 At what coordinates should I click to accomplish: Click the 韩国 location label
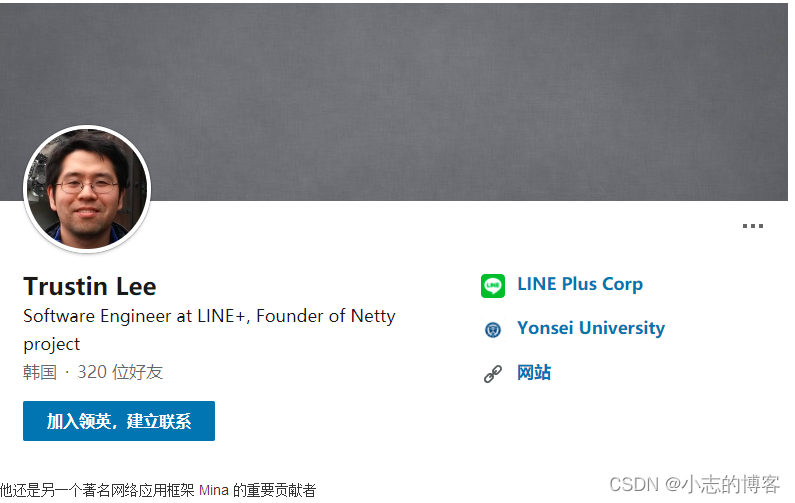40,372
